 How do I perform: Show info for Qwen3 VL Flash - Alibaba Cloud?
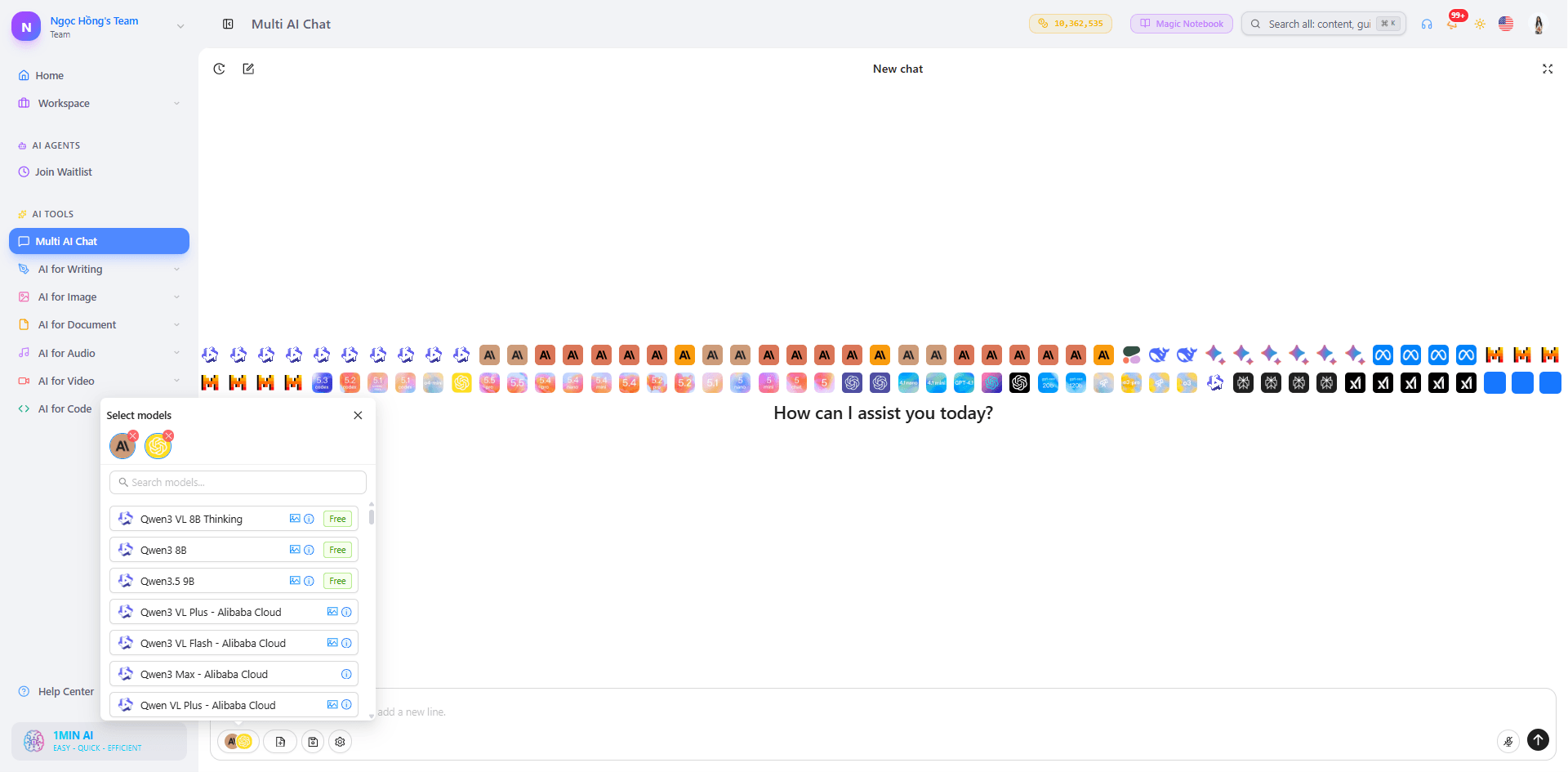pyautogui.click(x=346, y=643)
